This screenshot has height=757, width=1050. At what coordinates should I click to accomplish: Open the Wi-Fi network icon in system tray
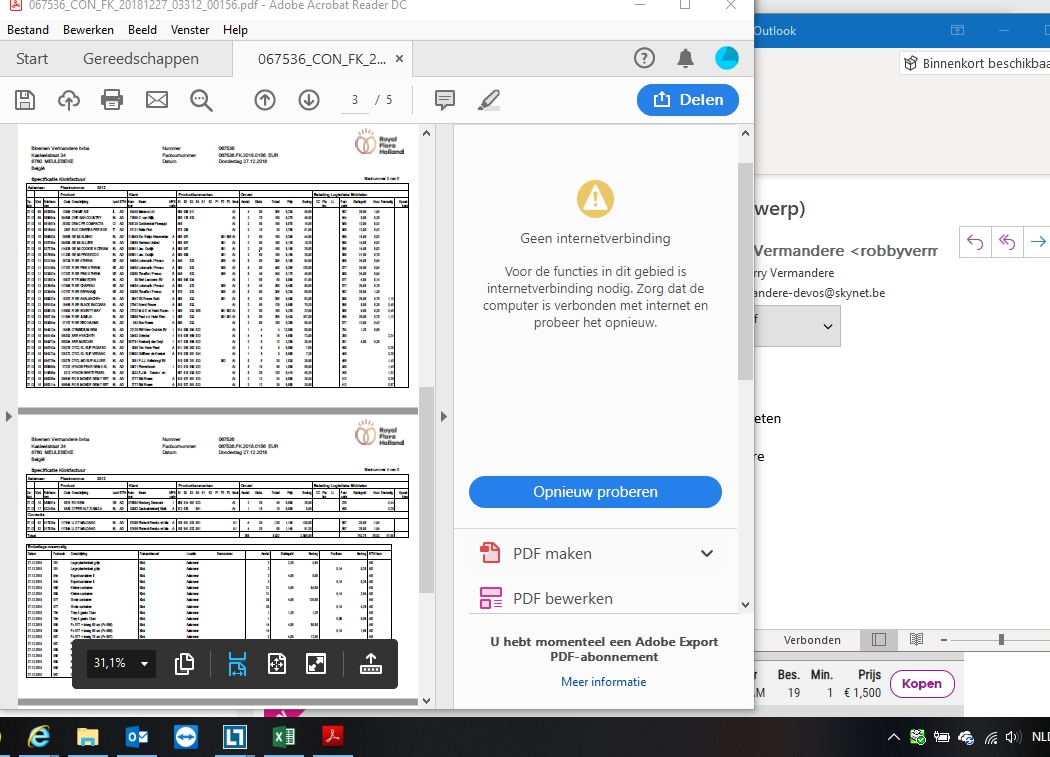pyautogui.click(x=990, y=738)
